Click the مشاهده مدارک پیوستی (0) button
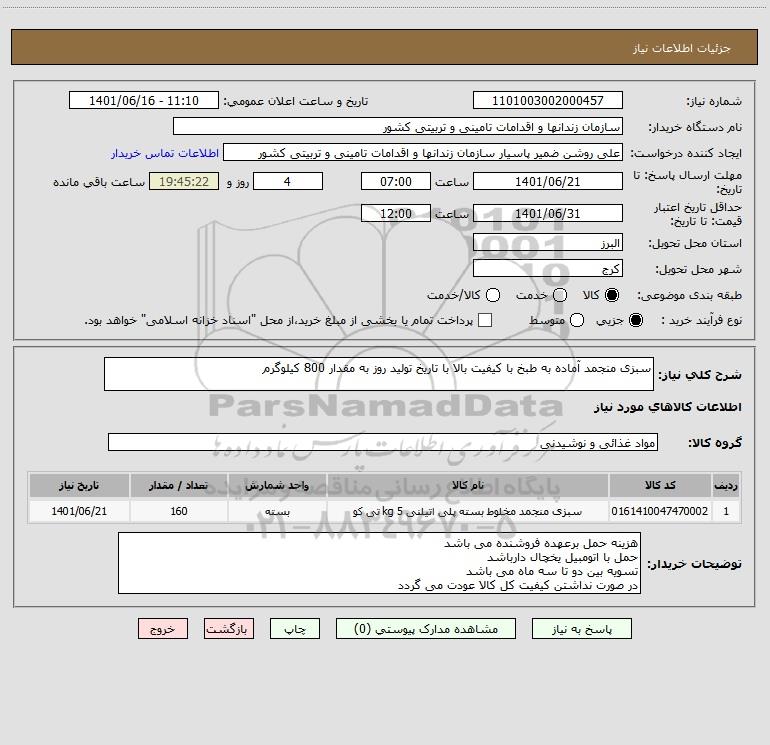Screen dimensions: 770x745 tap(426, 629)
